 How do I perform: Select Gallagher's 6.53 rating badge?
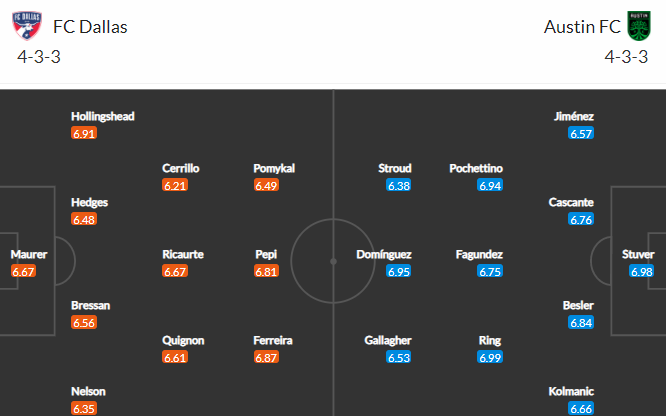point(398,357)
